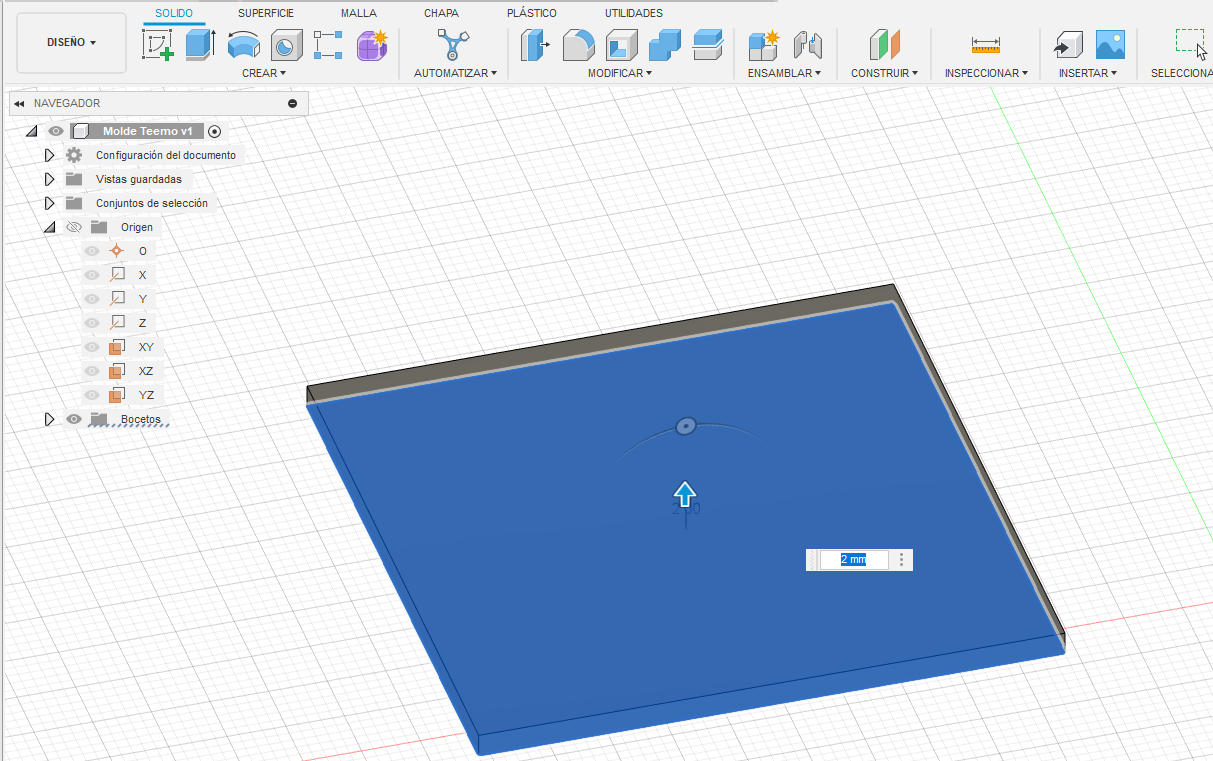Expand the Bocetos folder
The image size is (1213, 761).
pos(50,419)
